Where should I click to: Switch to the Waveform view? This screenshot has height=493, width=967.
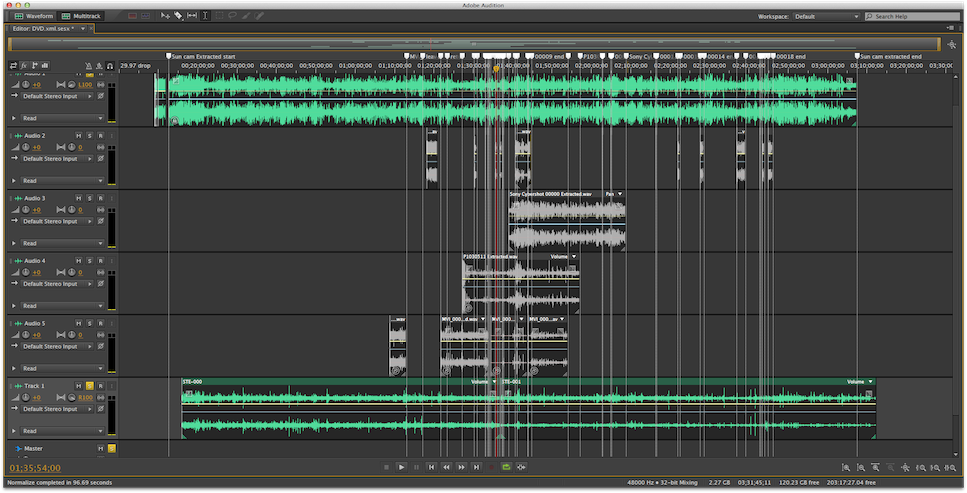pos(34,17)
